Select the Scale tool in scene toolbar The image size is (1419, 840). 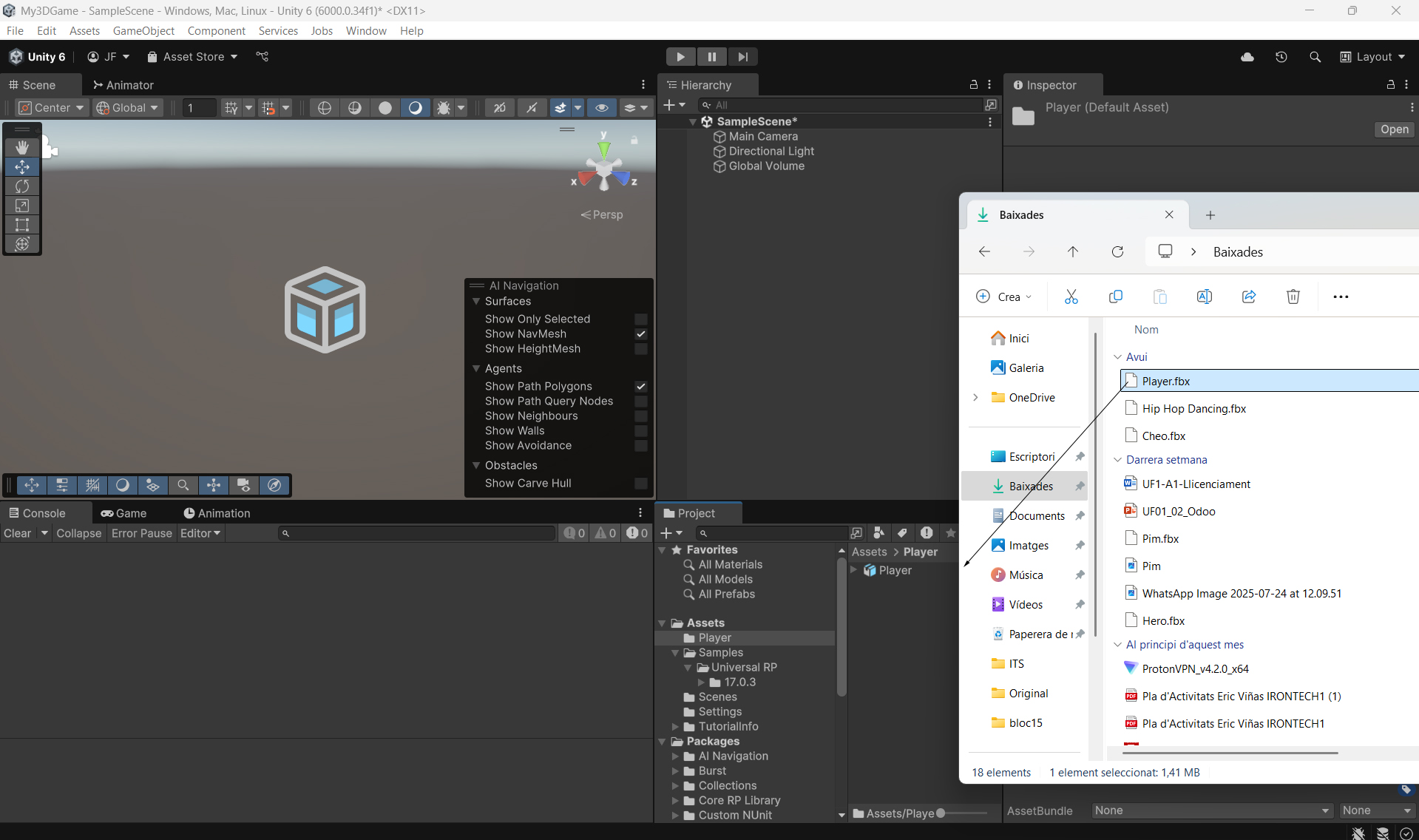pos(22,206)
